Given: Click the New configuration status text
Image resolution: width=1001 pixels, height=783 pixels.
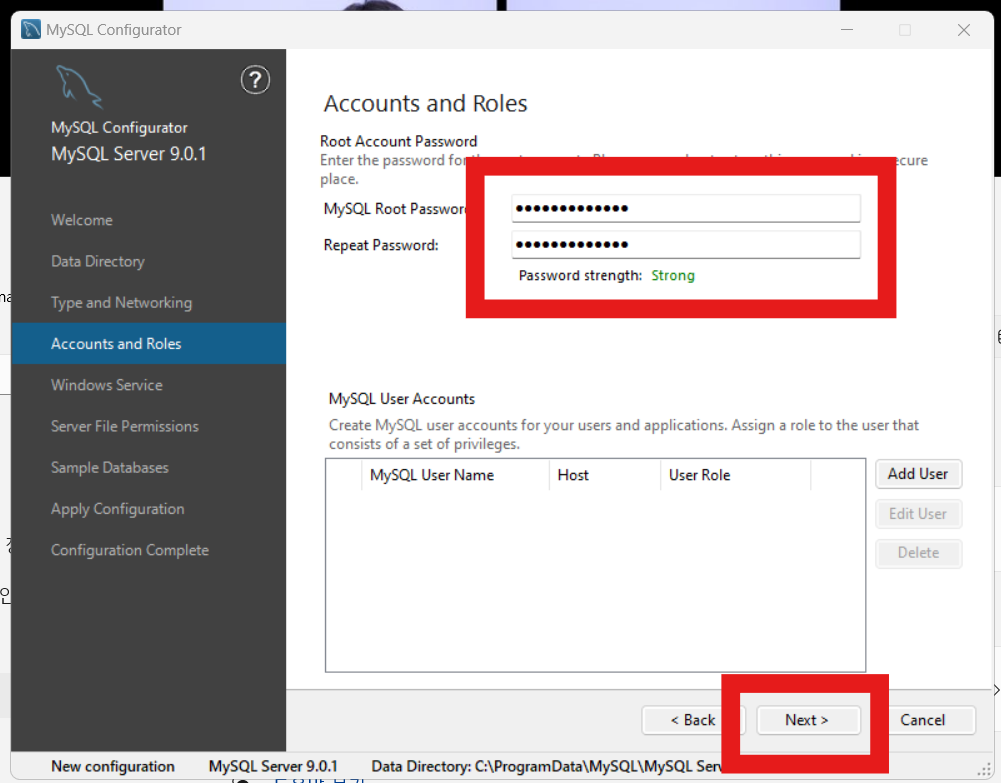Looking at the screenshot, I should coord(112,766).
